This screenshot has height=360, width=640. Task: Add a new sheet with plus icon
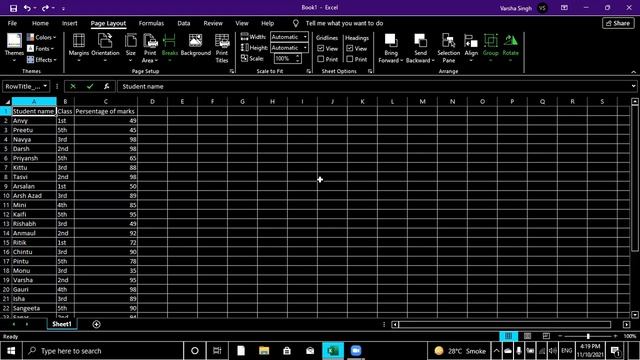tap(96, 324)
